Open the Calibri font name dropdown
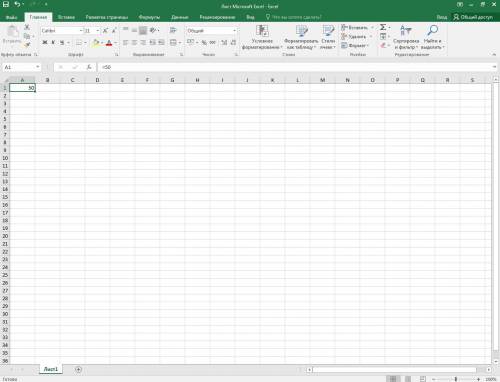This screenshot has height=382, width=500. [x=81, y=31]
